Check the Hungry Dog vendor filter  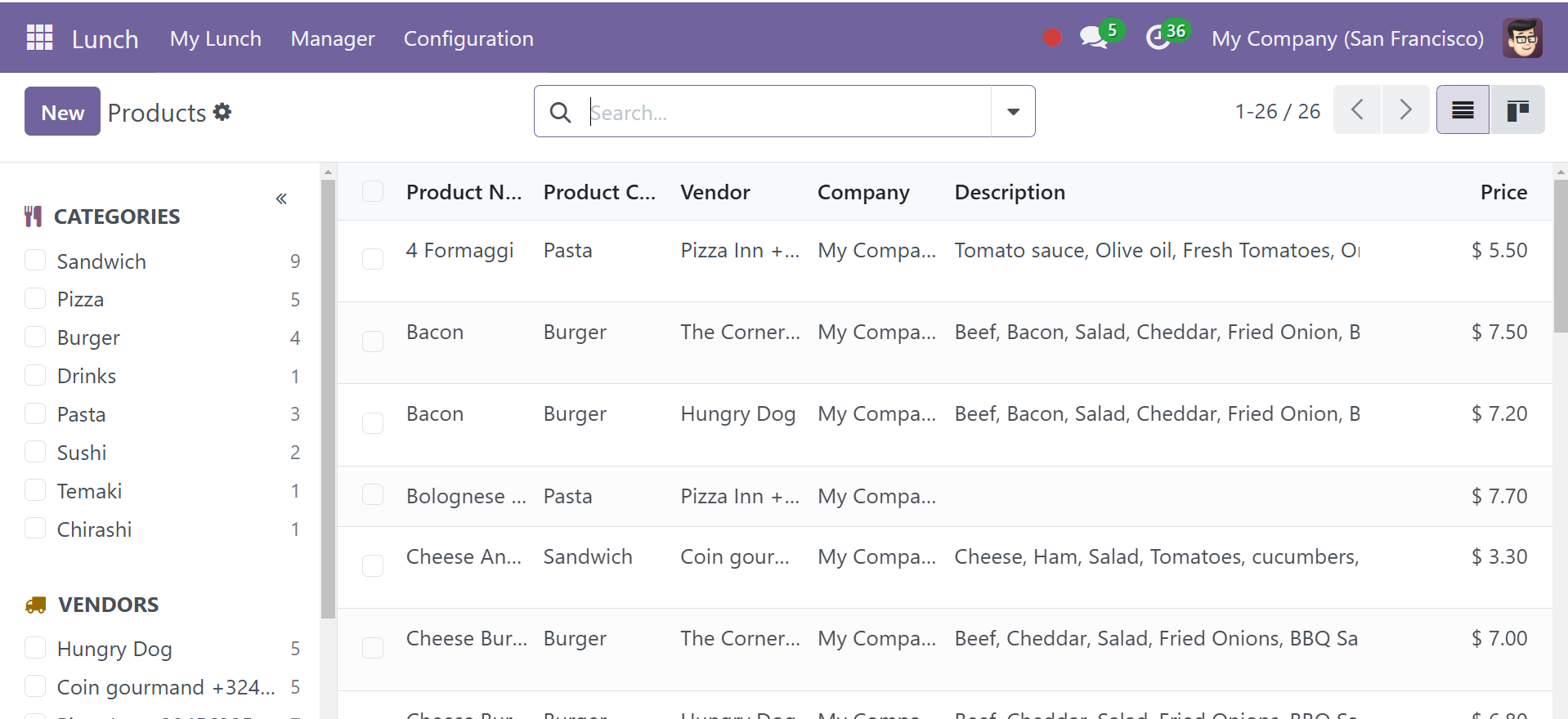[35, 648]
